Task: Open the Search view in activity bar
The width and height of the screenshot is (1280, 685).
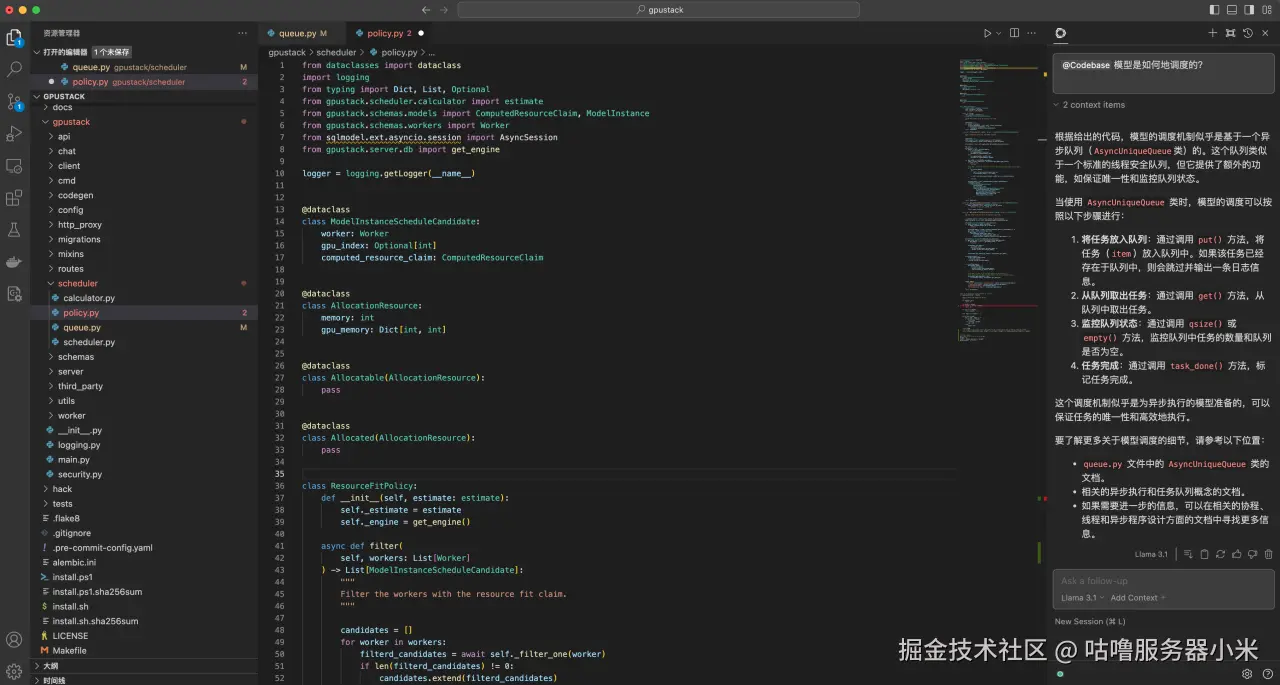Action: pyautogui.click(x=14, y=70)
